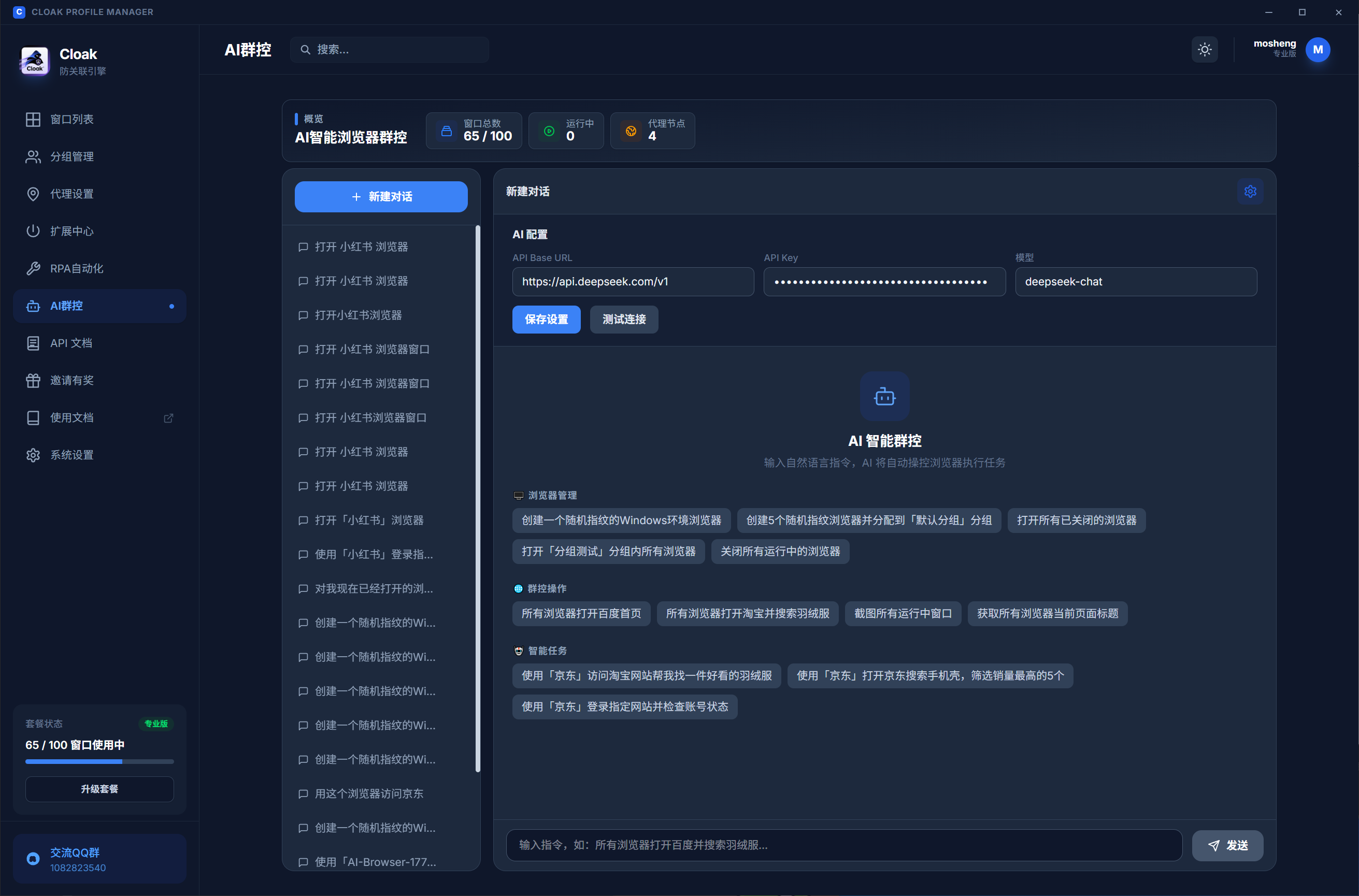The image size is (1359, 896).
Task: Open 系统设置 gear icon item
Action: tap(33, 455)
